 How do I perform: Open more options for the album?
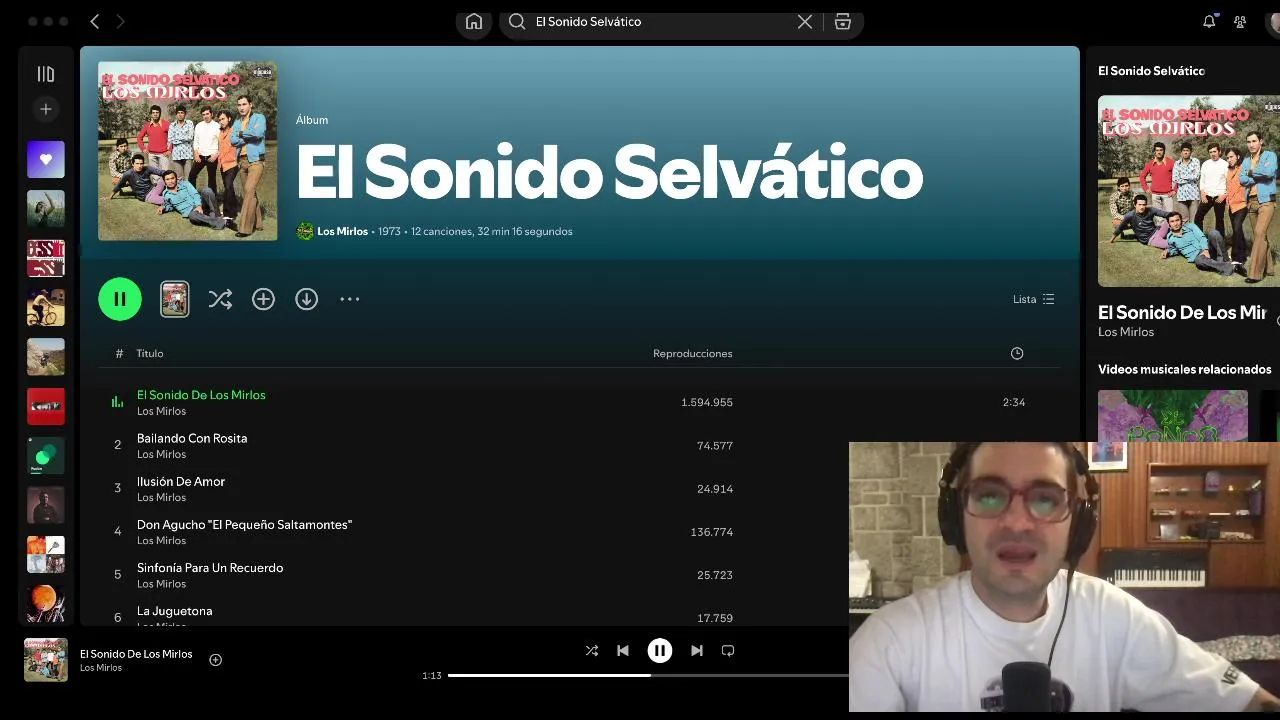click(349, 299)
